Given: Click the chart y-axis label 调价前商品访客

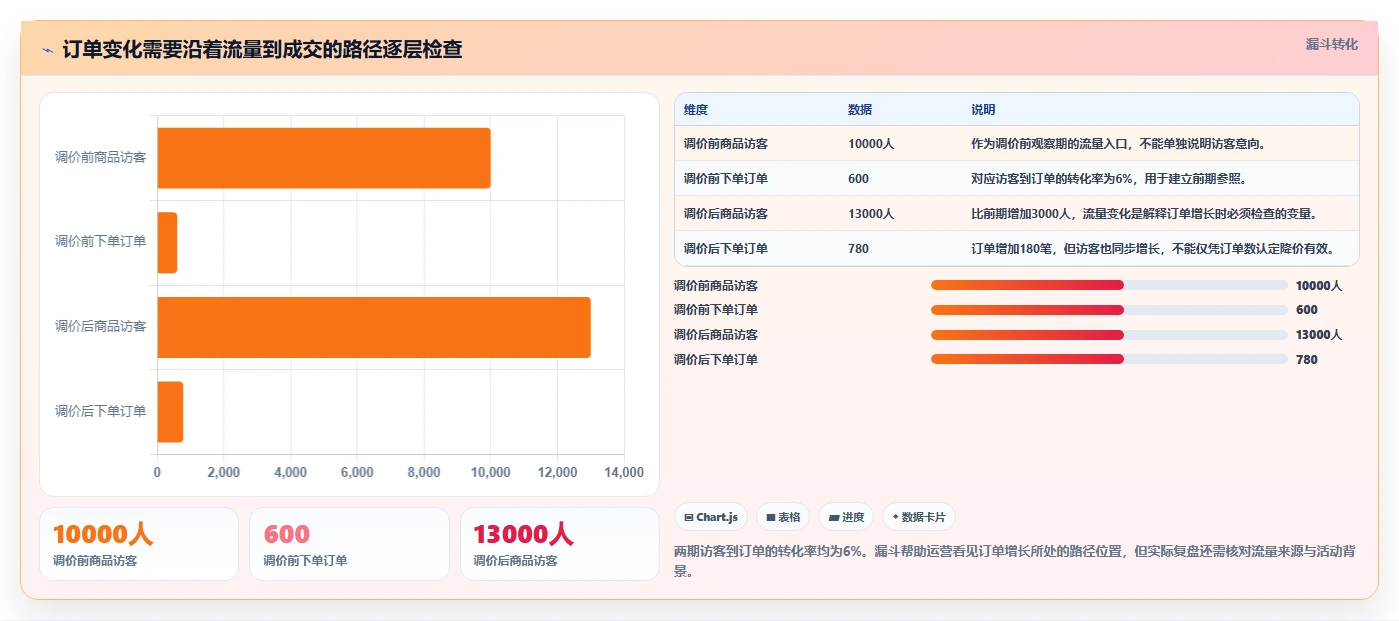Looking at the screenshot, I should point(100,157).
